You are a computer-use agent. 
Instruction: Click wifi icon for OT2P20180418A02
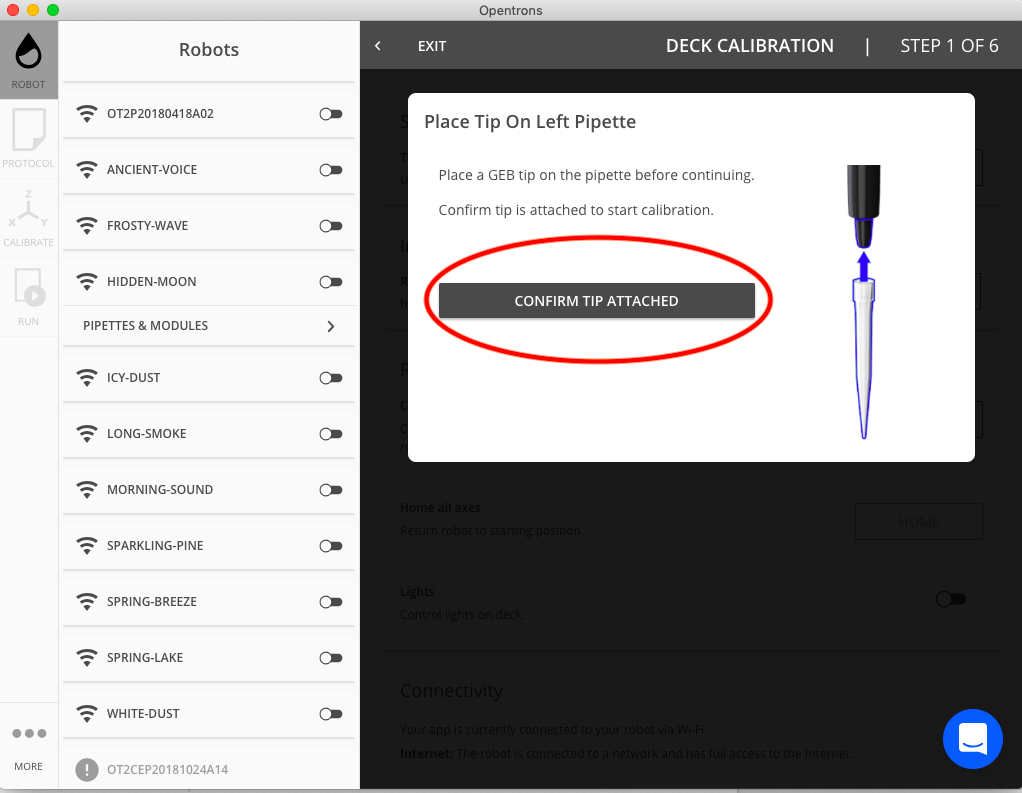coord(87,113)
